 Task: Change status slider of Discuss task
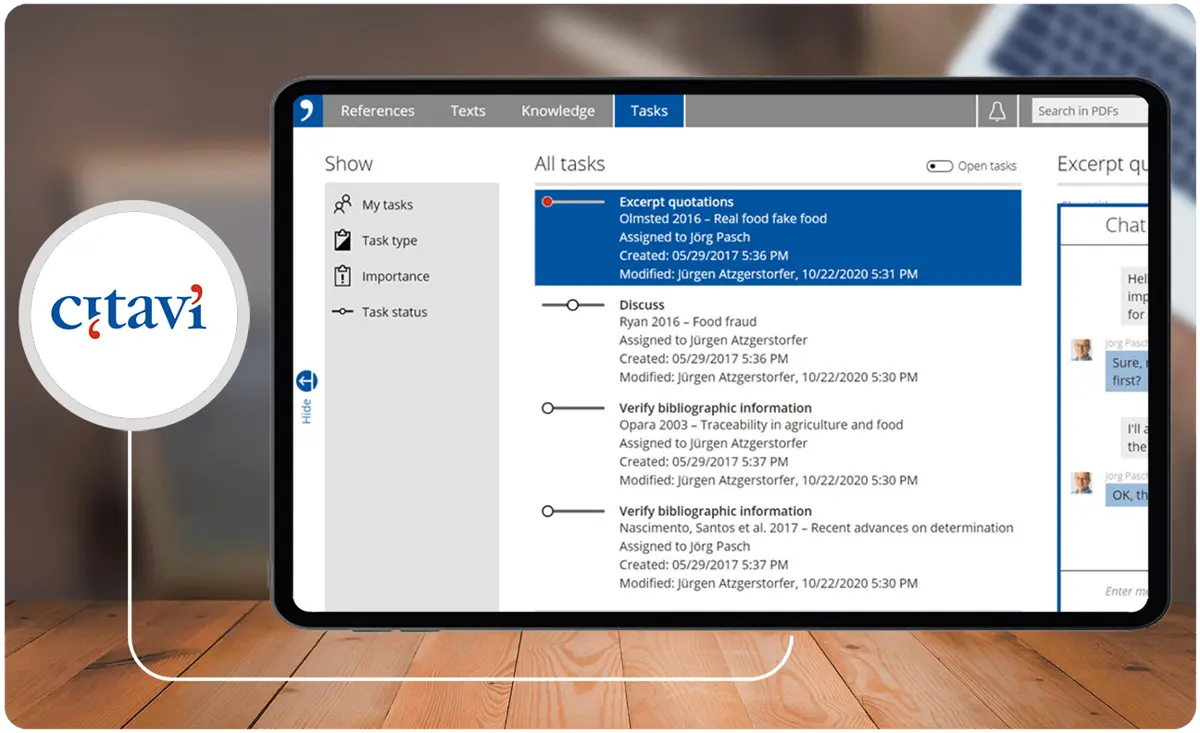coord(573,305)
